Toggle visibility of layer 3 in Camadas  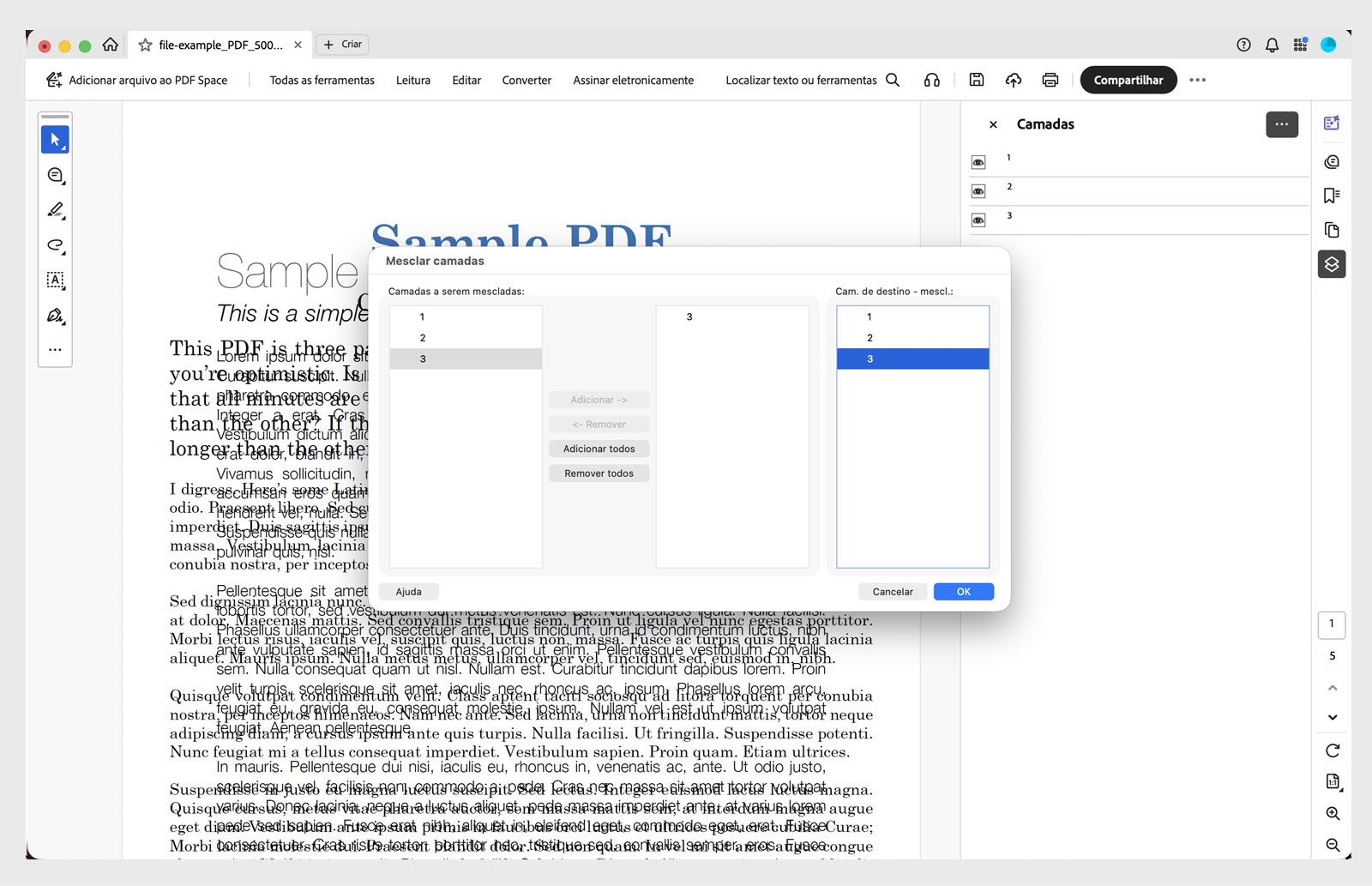click(978, 220)
